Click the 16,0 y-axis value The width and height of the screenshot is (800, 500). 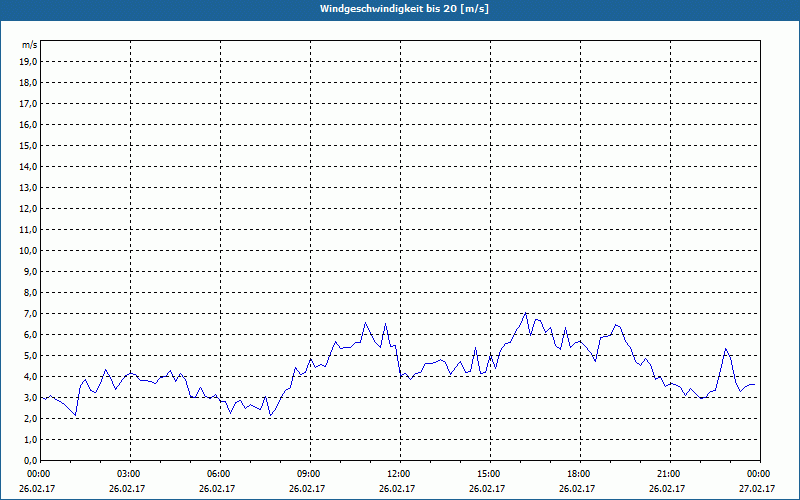pos(28,124)
